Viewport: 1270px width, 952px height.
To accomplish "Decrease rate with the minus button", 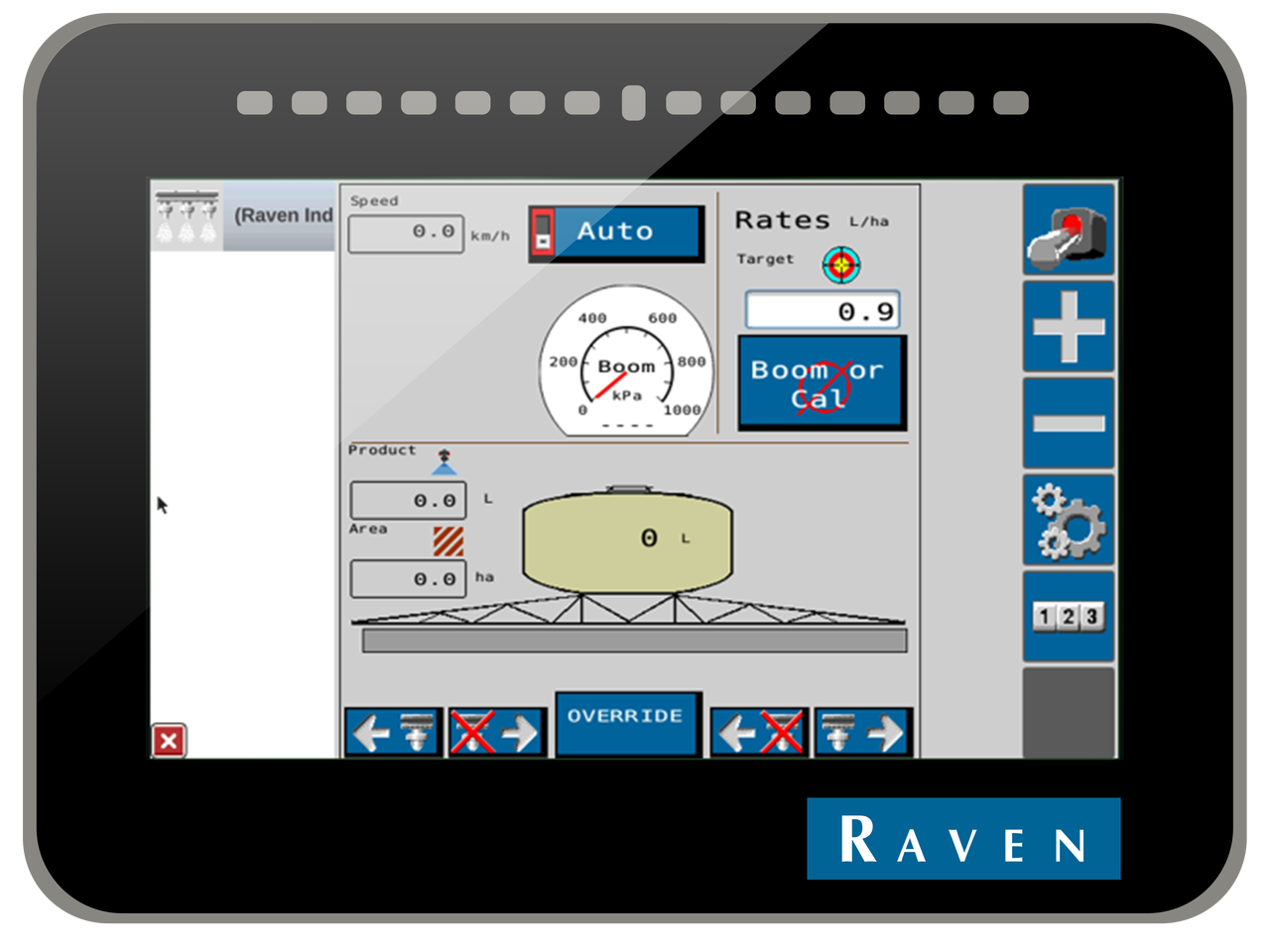I will 1069,423.
